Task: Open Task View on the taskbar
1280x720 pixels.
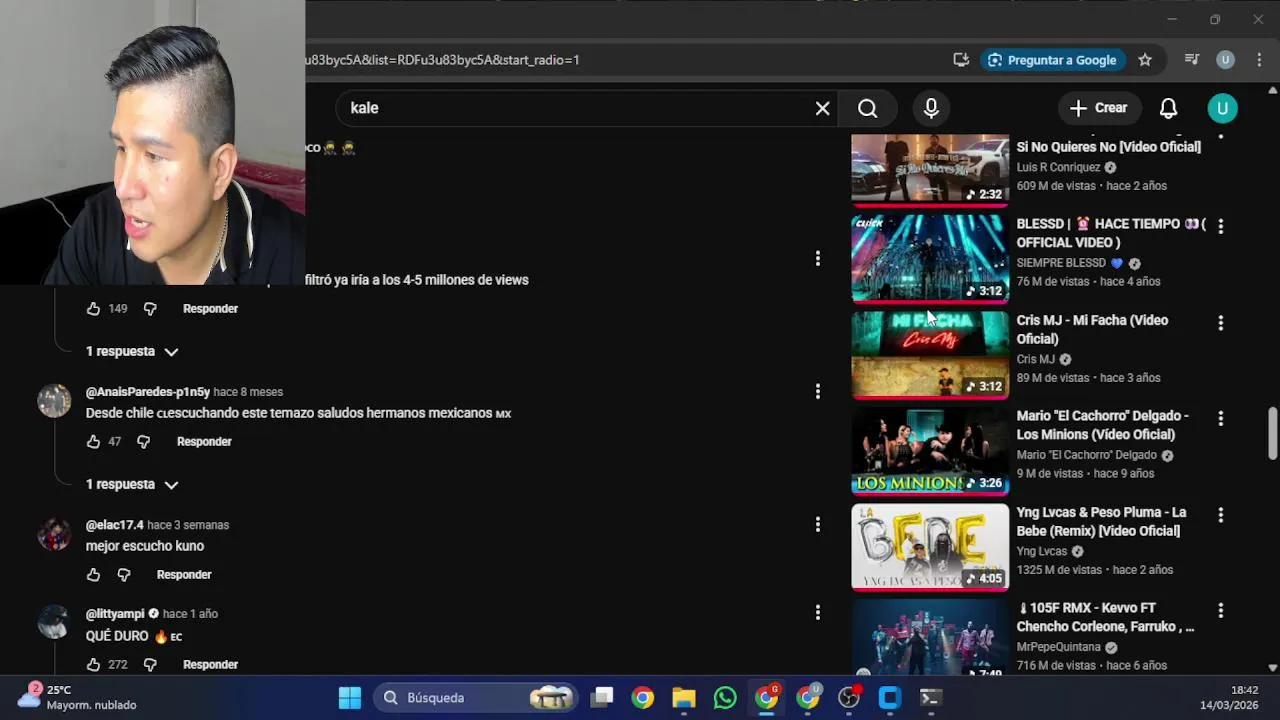Action: pyautogui.click(x=602, y=698)
